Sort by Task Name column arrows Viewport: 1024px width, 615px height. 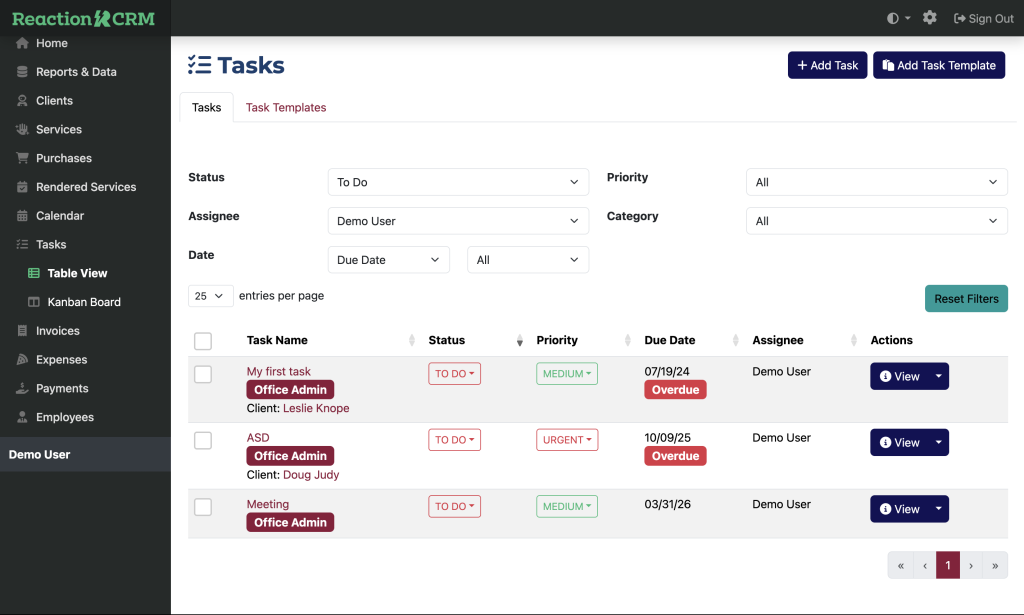pos(412,340)
